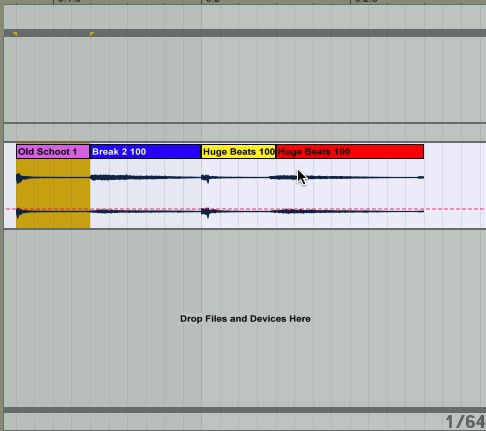Select the yellow Huge Beats 100 clip

pyautogui.click(x=239, y=152)
